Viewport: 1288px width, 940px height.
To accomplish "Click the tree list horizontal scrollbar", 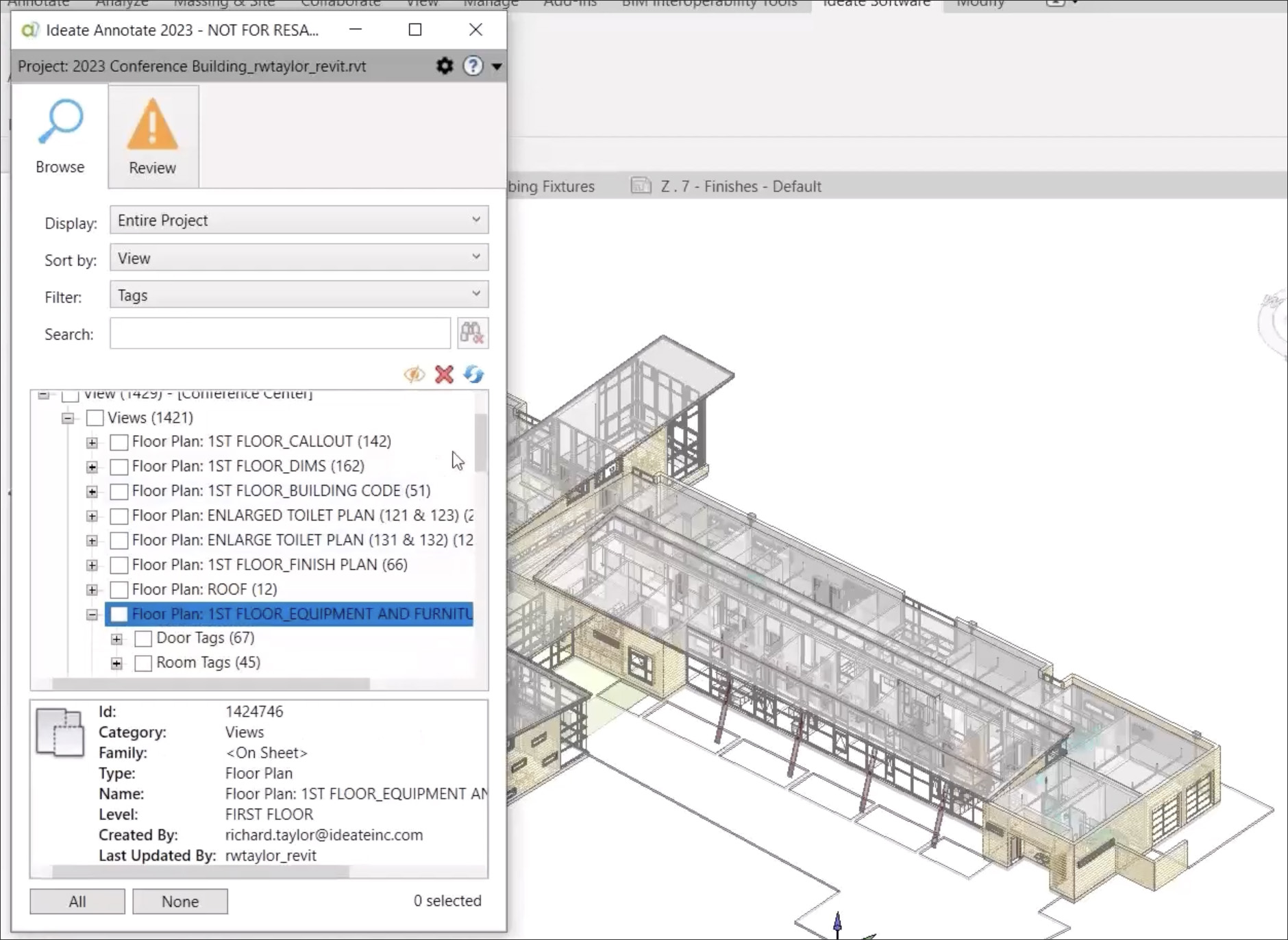I will click(x=211, y=684).
